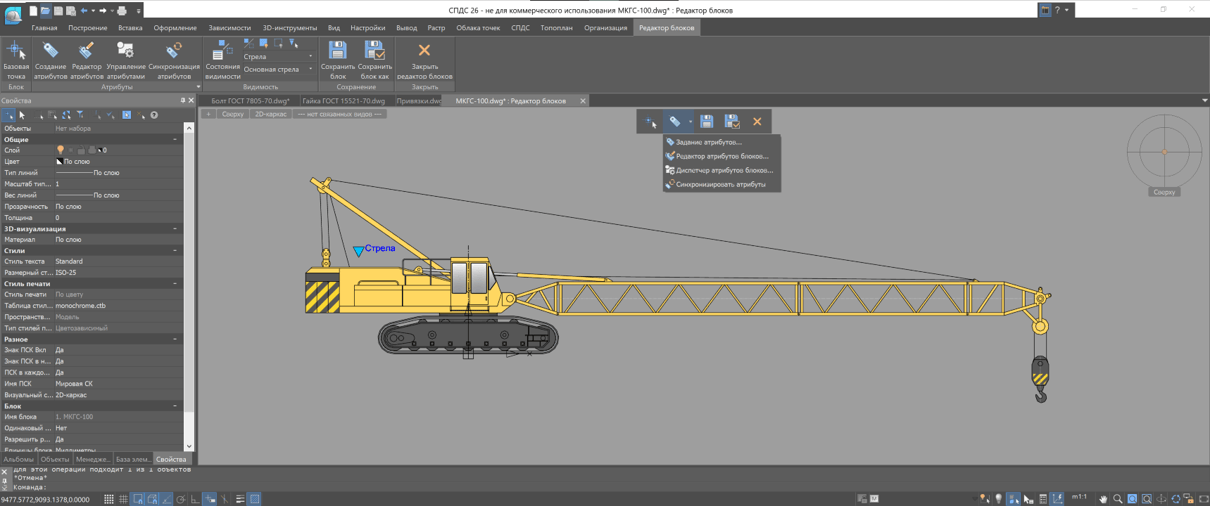Open the Главная ribbon tab

[44, 28]
